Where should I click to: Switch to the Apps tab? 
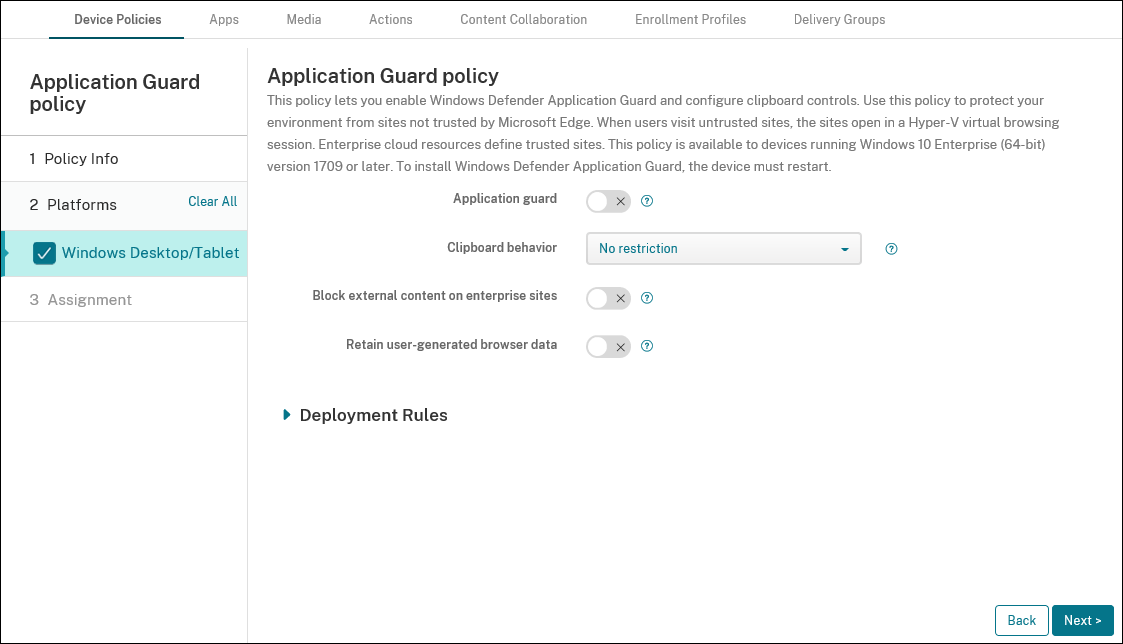224,19
